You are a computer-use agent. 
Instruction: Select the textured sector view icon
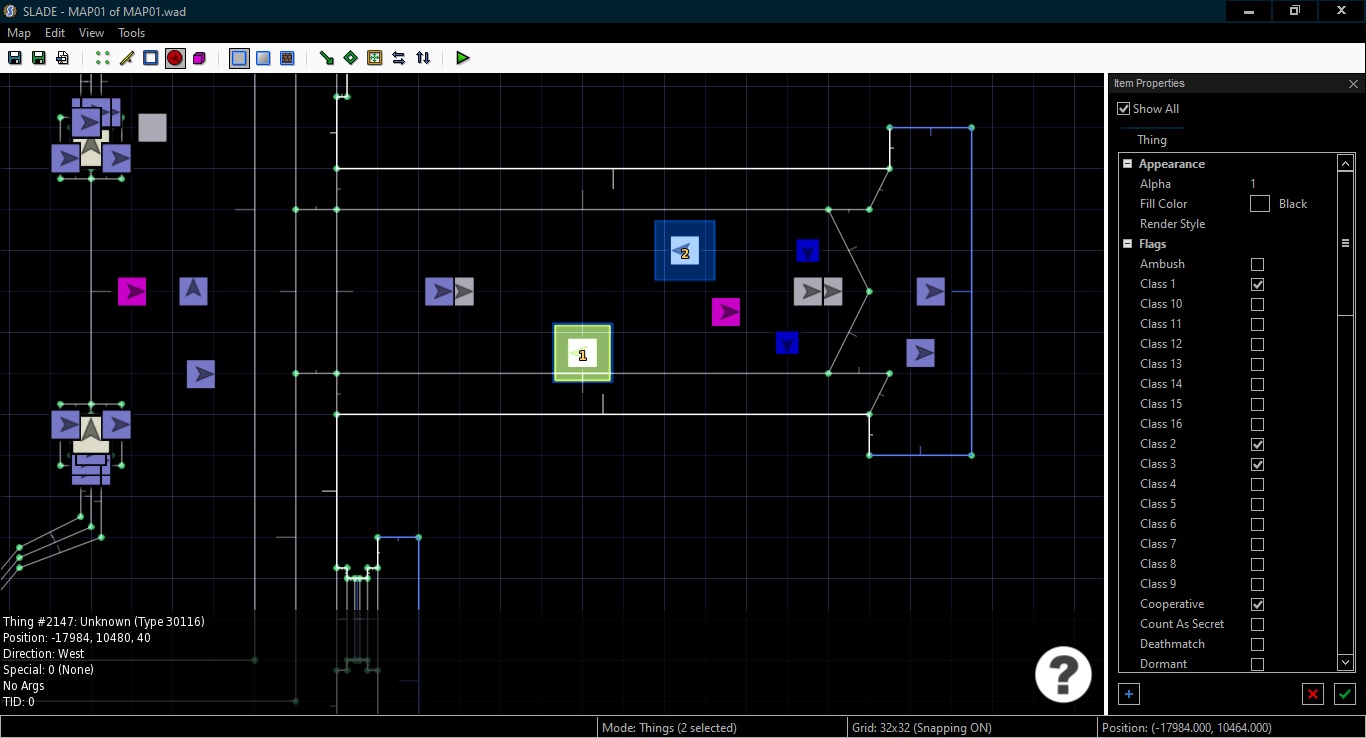(x=287, y=58)
